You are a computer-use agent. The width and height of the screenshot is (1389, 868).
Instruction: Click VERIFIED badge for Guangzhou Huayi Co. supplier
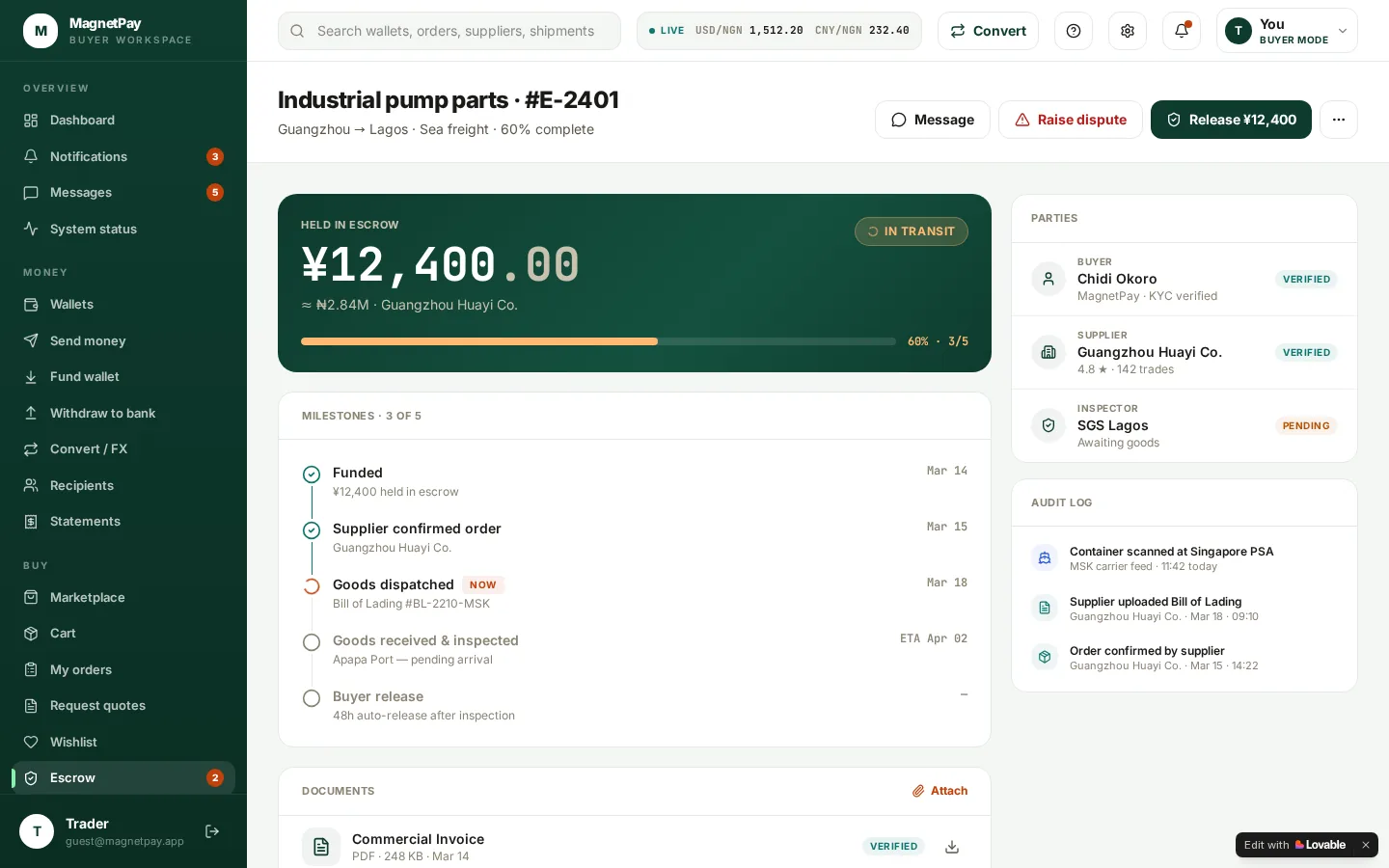pos(1306,352)
